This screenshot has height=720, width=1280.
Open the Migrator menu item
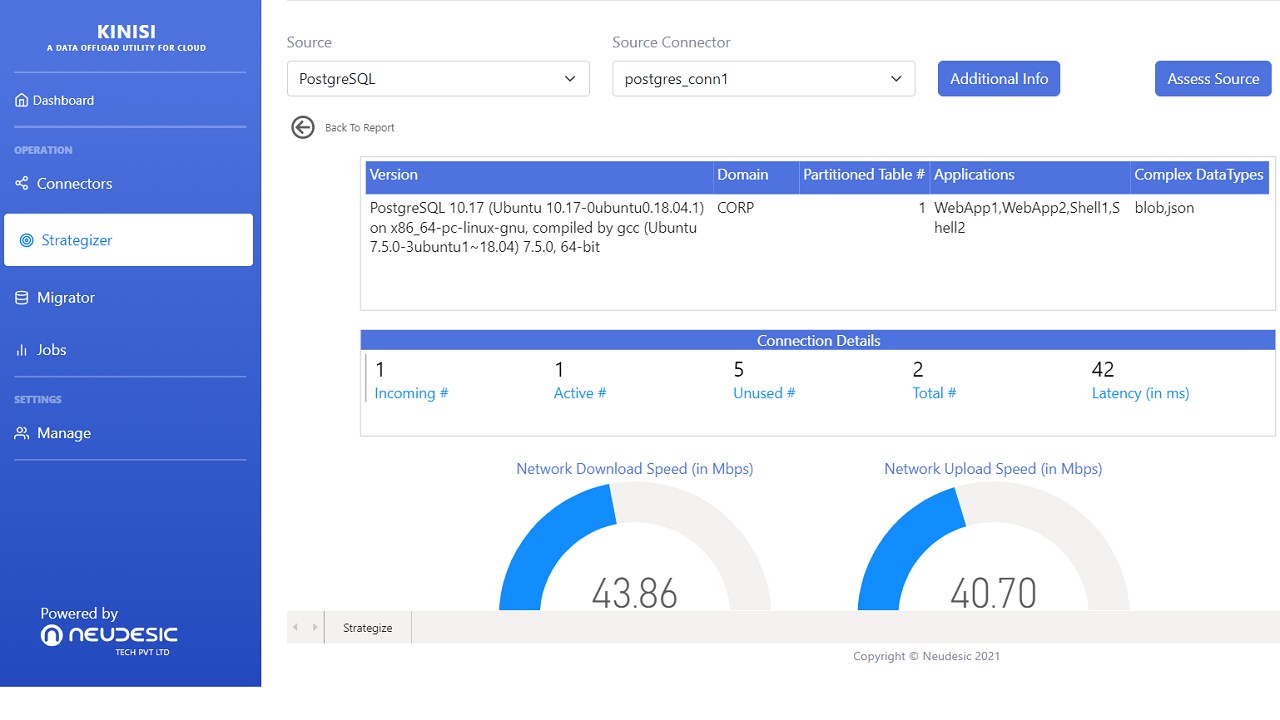pyautogui.click(x=66, y=297)
